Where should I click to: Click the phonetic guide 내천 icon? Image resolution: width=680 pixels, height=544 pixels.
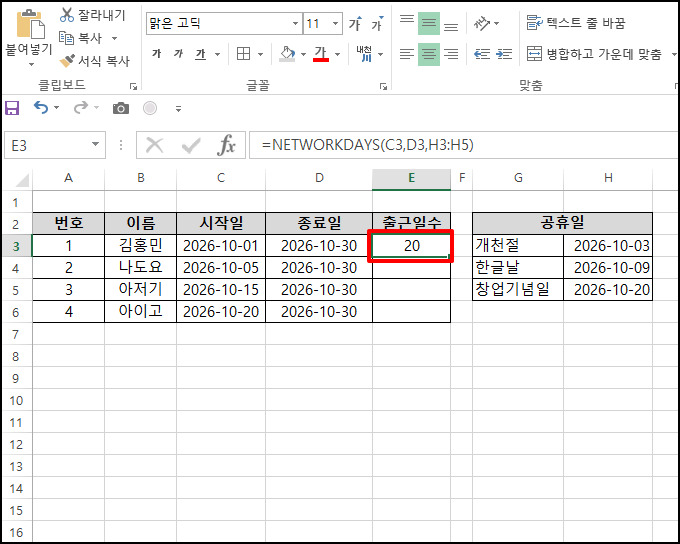point(364,54)
